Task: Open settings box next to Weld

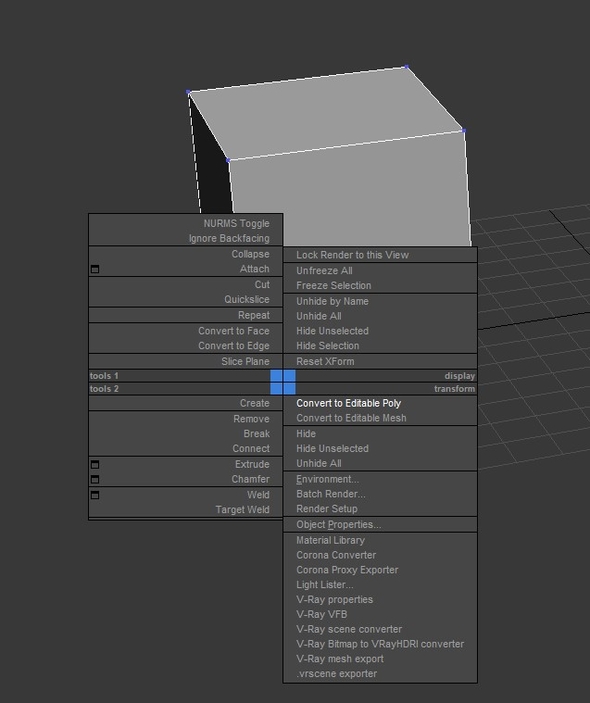Action: coord(95,495)
